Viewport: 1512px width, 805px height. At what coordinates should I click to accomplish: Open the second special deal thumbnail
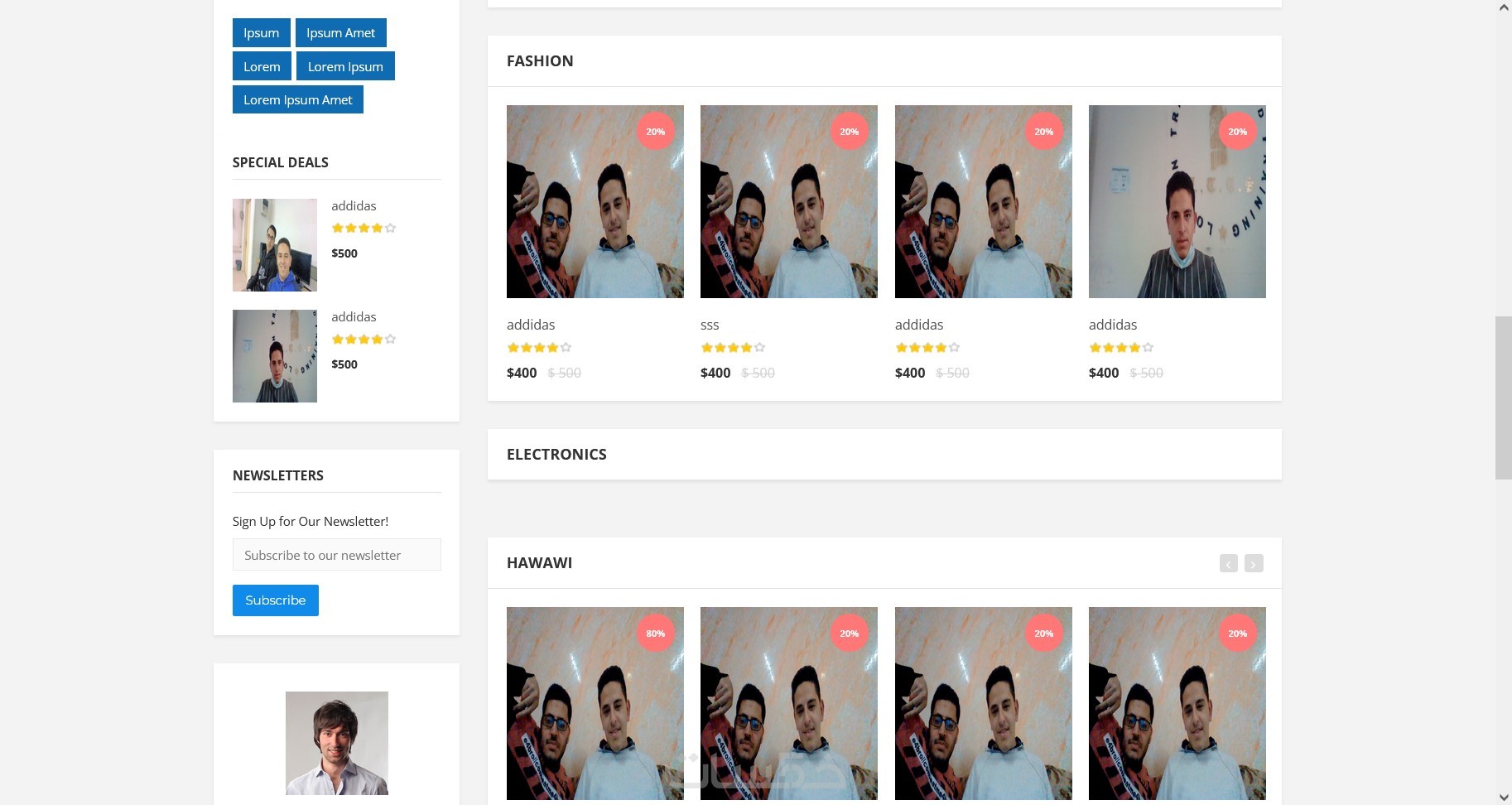[x=275, y=356]
